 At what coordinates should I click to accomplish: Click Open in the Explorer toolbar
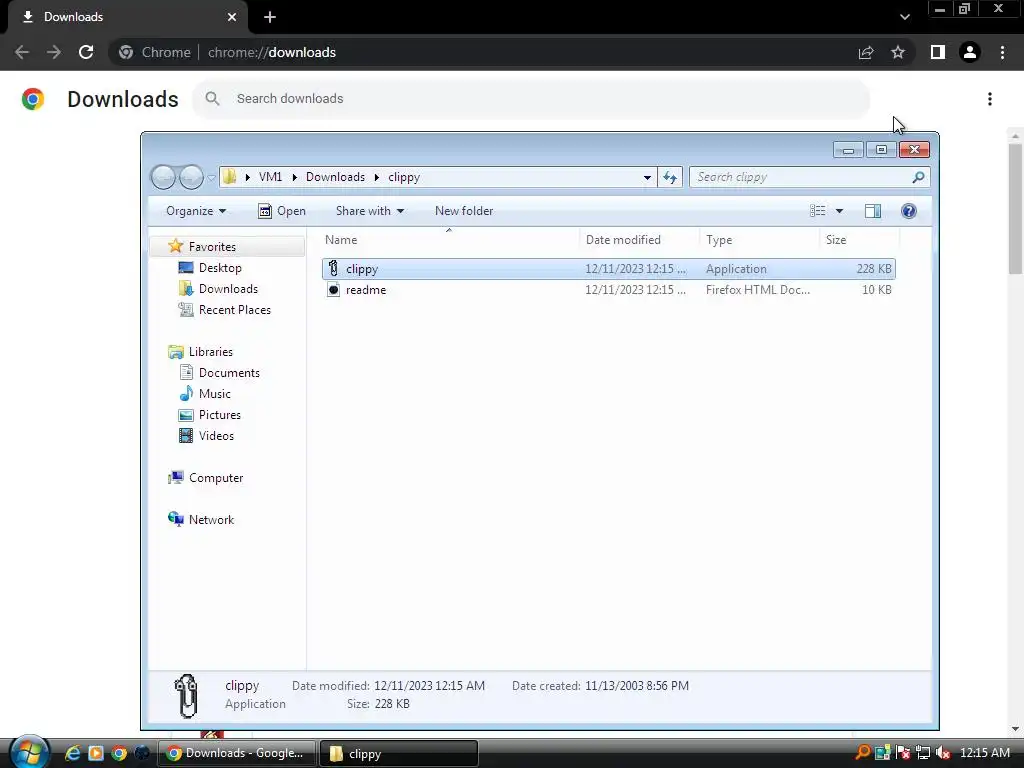282,211
